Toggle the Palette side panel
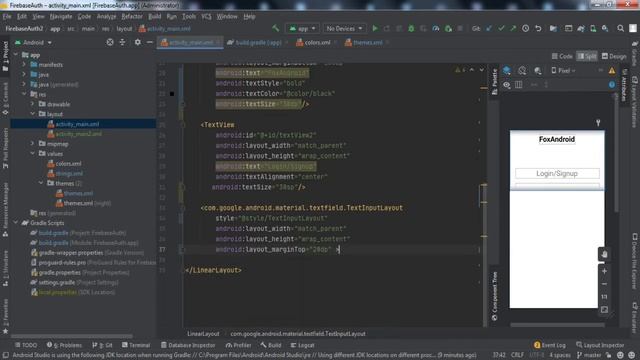This screenshot has width=640, height=360. point(495,82)
